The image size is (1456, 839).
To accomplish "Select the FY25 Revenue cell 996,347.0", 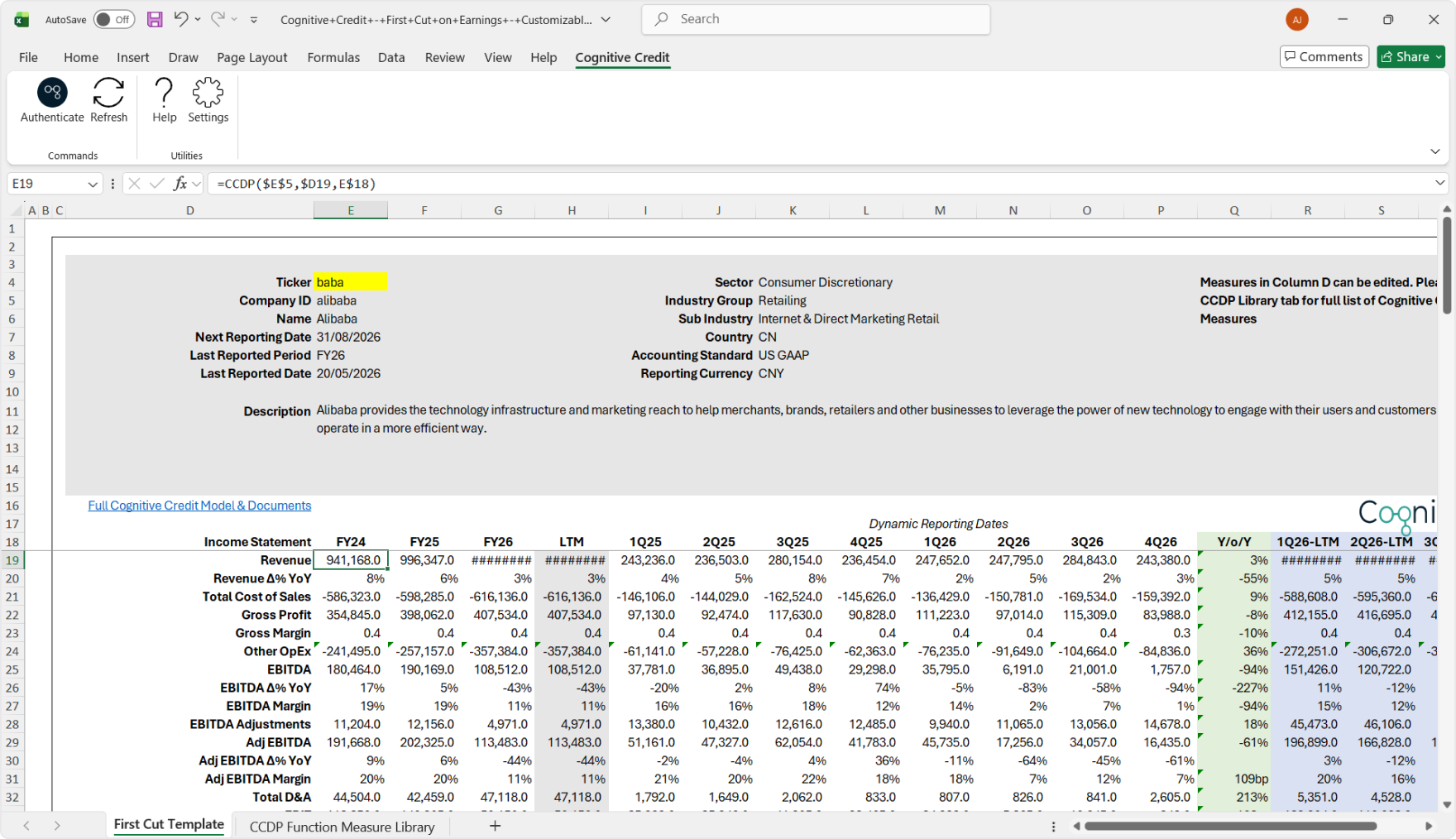I will [424, 560].
